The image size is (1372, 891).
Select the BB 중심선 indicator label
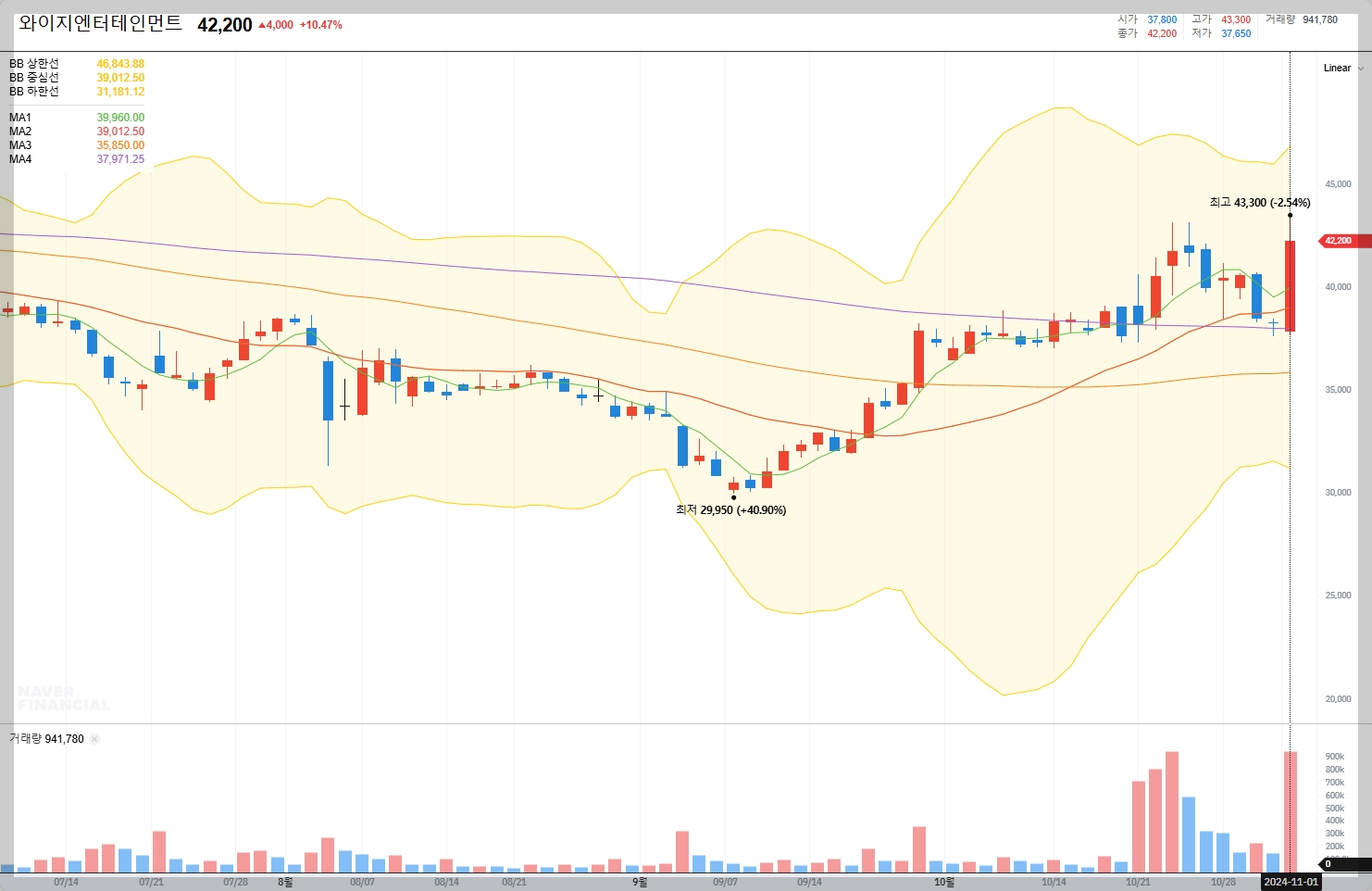[x=34, y=78]
